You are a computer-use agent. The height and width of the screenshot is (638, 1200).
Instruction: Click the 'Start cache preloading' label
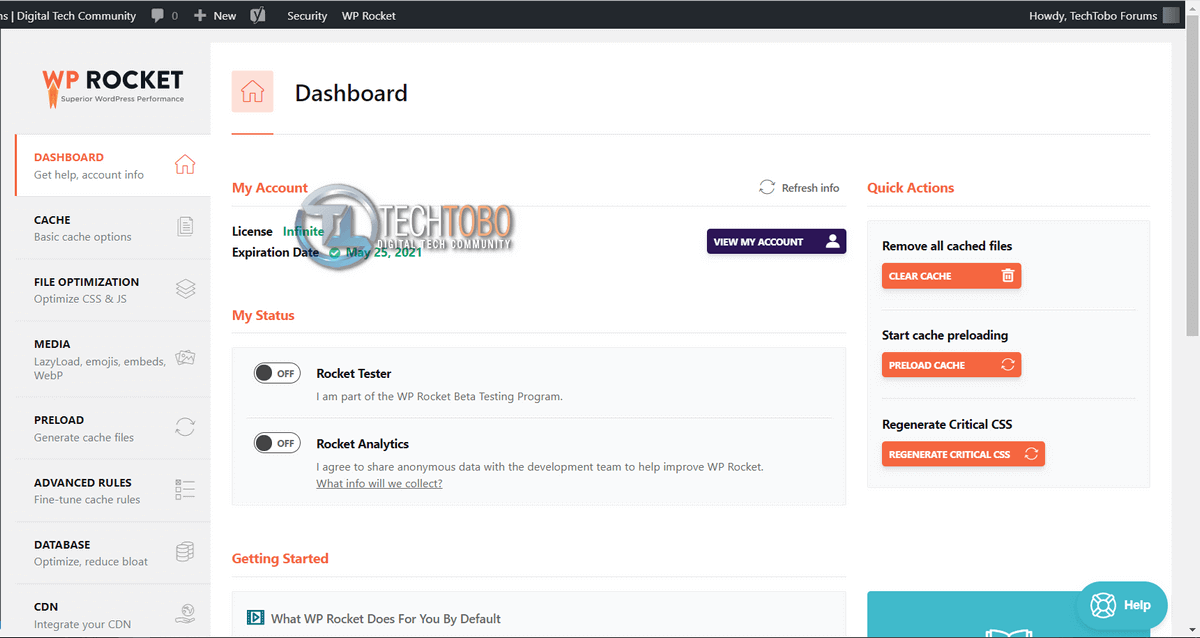point(945,335)
